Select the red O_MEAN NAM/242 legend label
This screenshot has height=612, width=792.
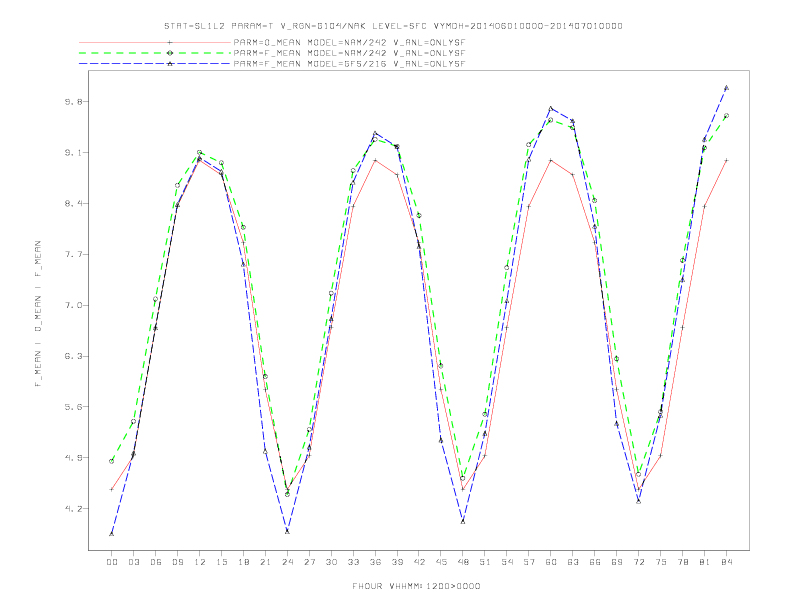coord(350,42)
